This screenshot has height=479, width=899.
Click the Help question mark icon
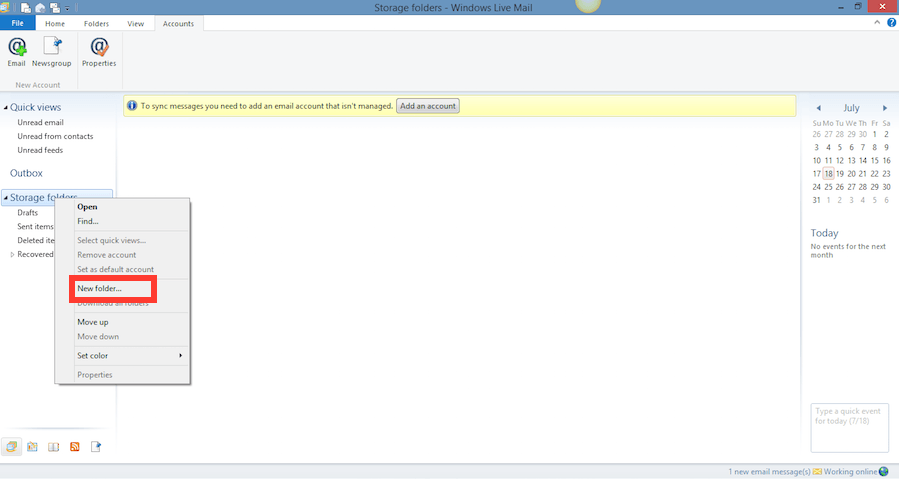892,23
